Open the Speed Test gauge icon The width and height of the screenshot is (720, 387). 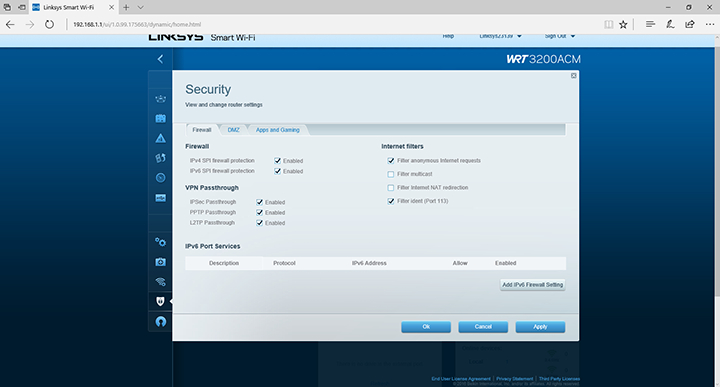(x=160, y=178)
